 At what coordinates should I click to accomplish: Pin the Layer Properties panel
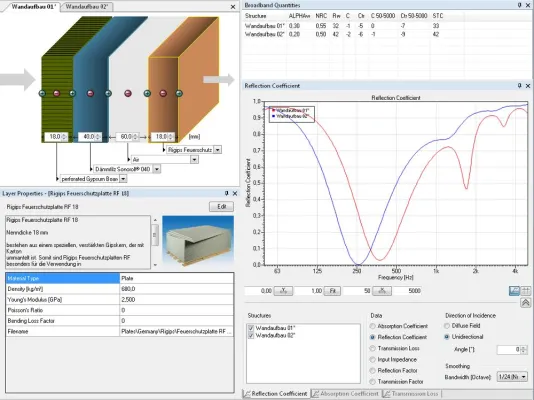point(226,193)
